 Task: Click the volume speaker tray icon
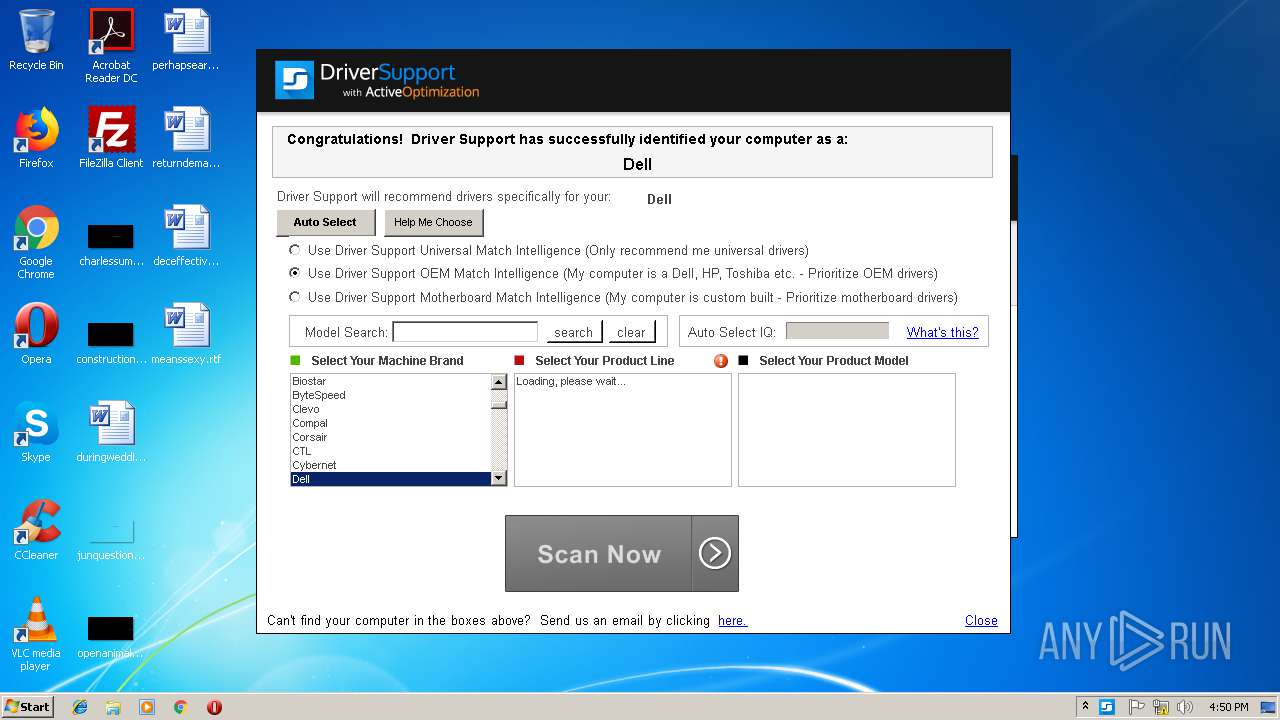[x=1185, y=707]
